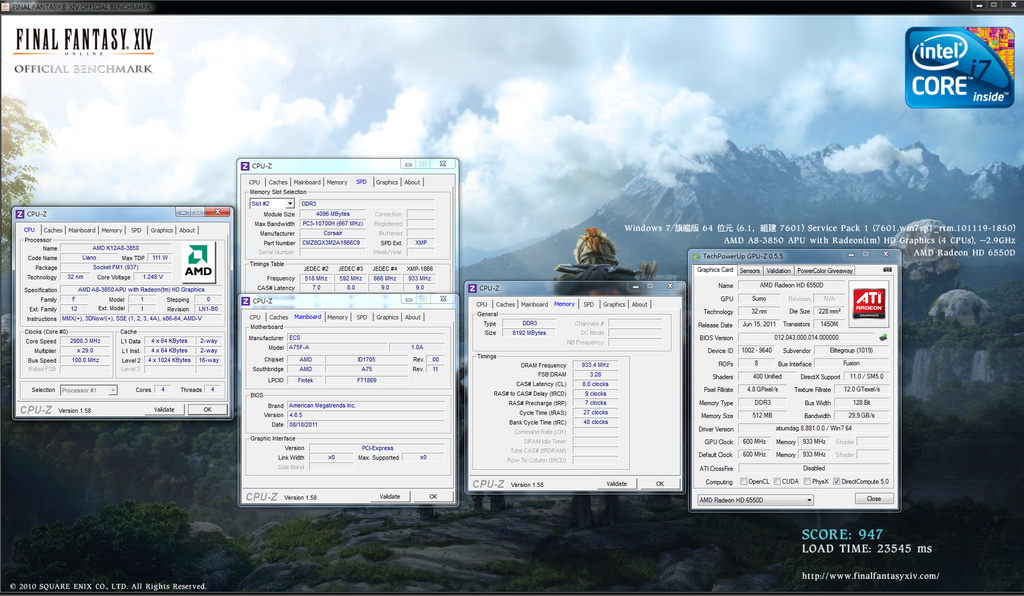Open the SPD tab in the CPU-Z Mainboard window

tap(362, 317)
